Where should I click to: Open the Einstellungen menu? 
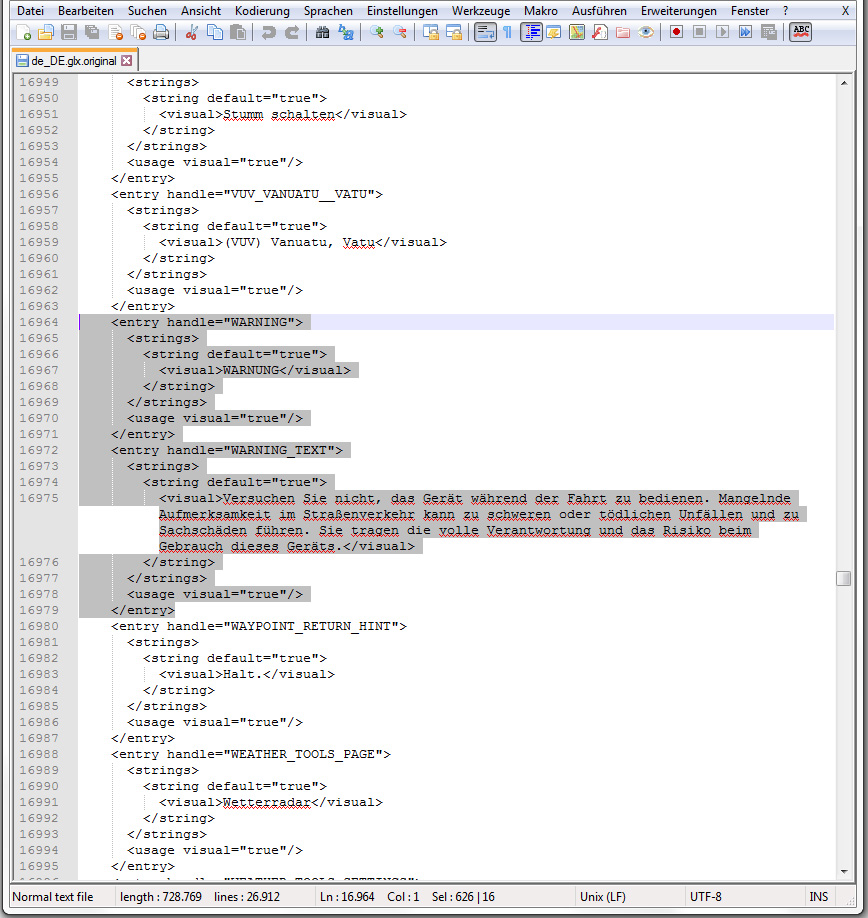(402, 11)
